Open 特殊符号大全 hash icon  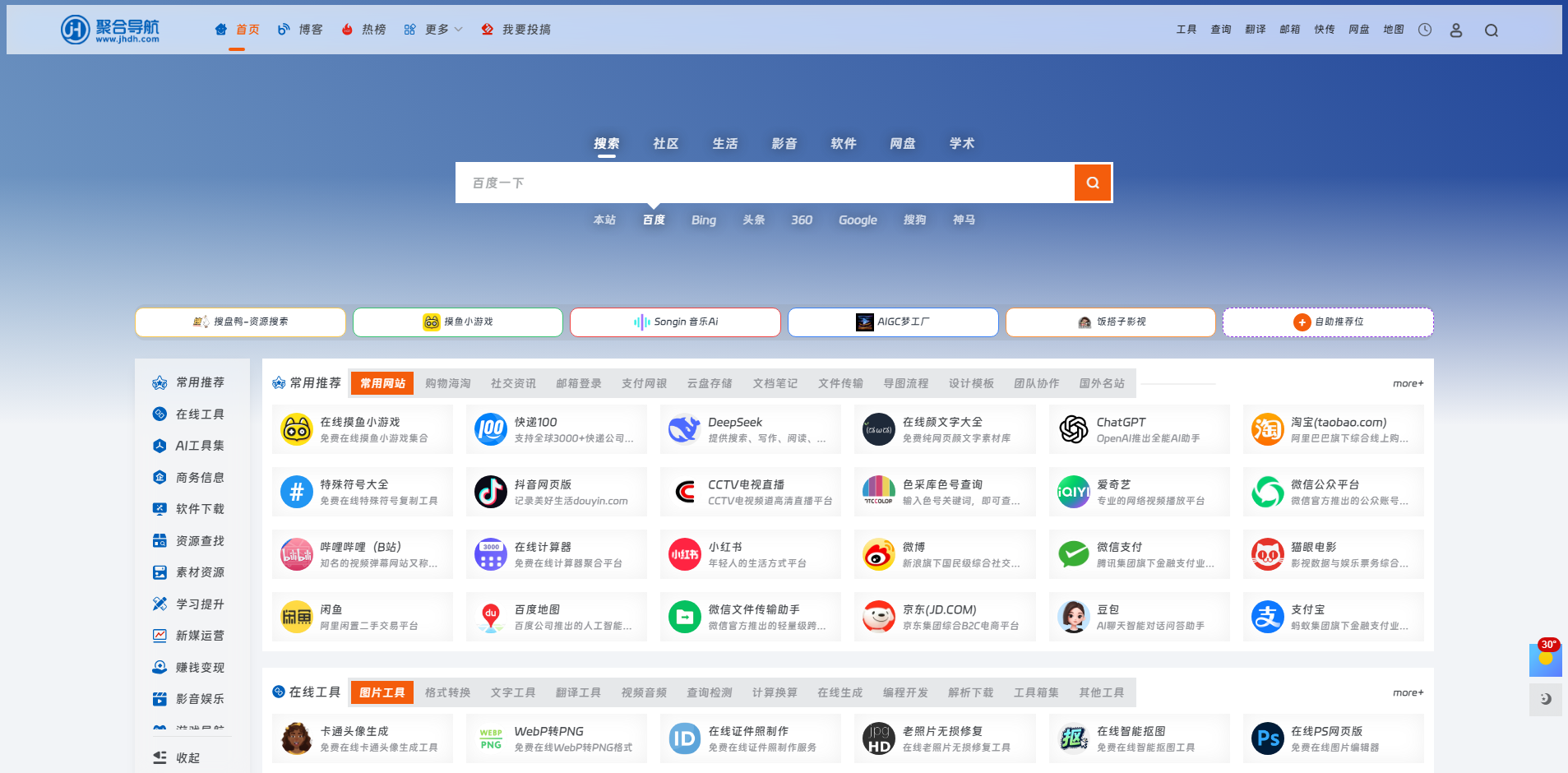point(296,492)
